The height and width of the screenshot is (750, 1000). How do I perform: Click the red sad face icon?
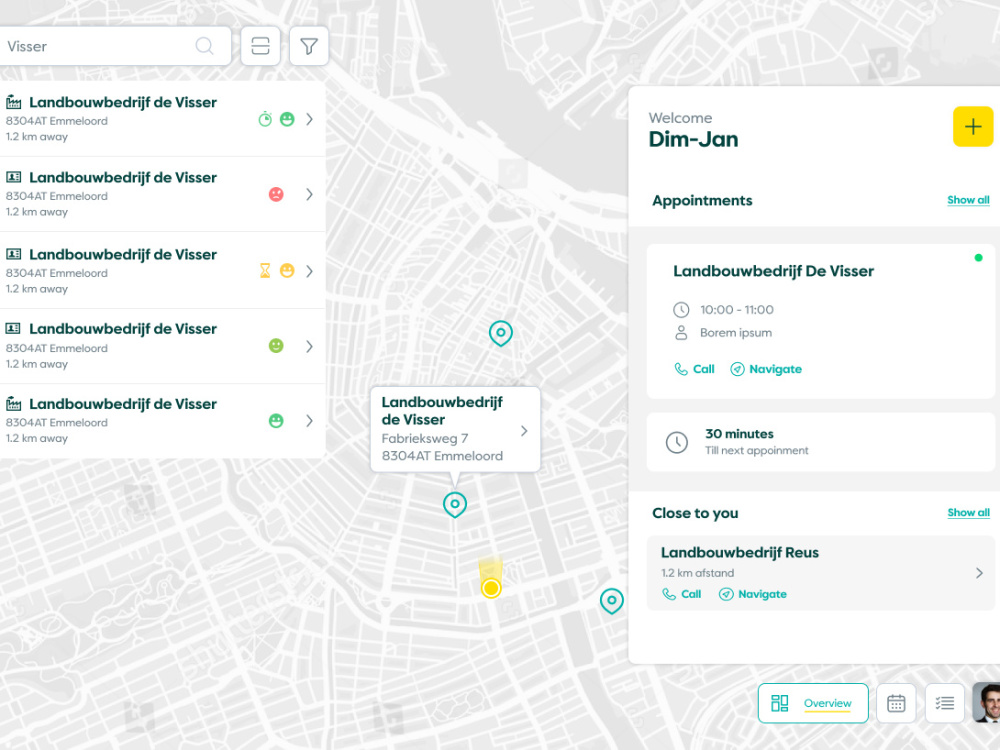pos(276,194)
